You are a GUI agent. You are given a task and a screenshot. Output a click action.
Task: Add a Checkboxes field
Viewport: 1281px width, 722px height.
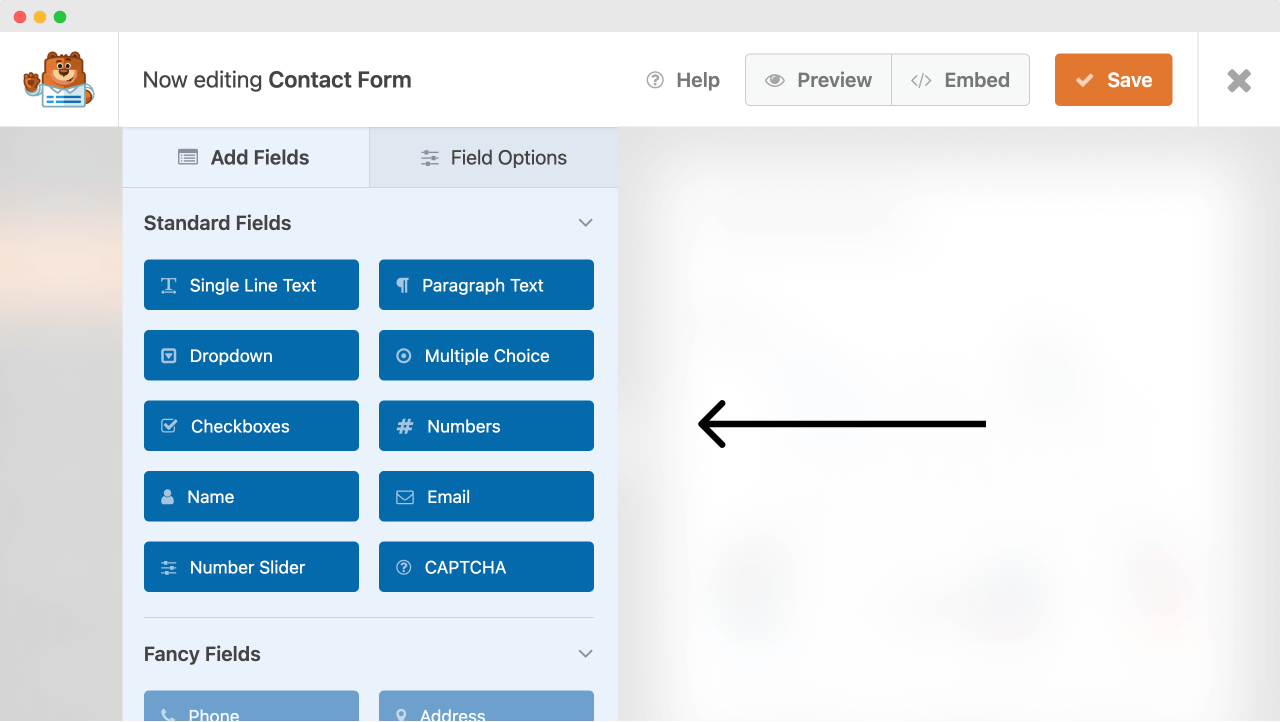tap(251, 426)
